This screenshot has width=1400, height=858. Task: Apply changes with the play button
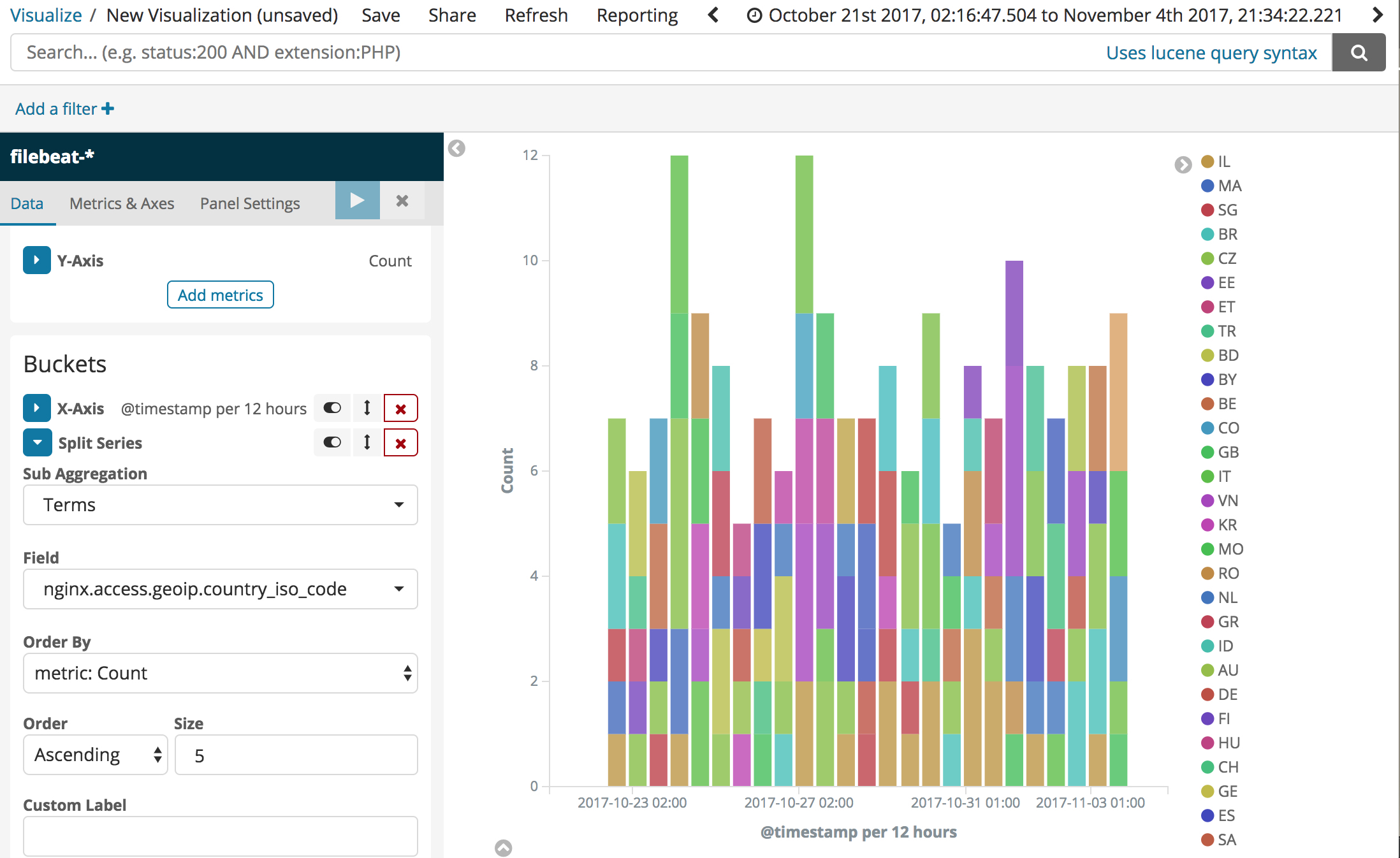[x=357, y=201]
